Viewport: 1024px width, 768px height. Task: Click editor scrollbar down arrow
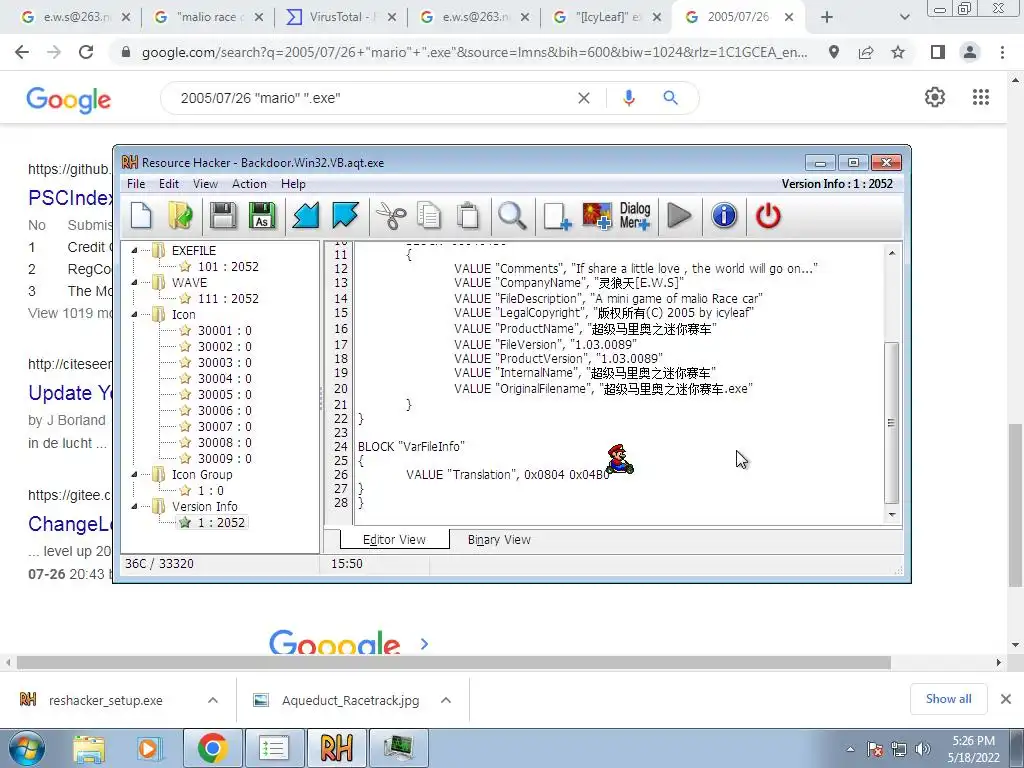[891, 515]
